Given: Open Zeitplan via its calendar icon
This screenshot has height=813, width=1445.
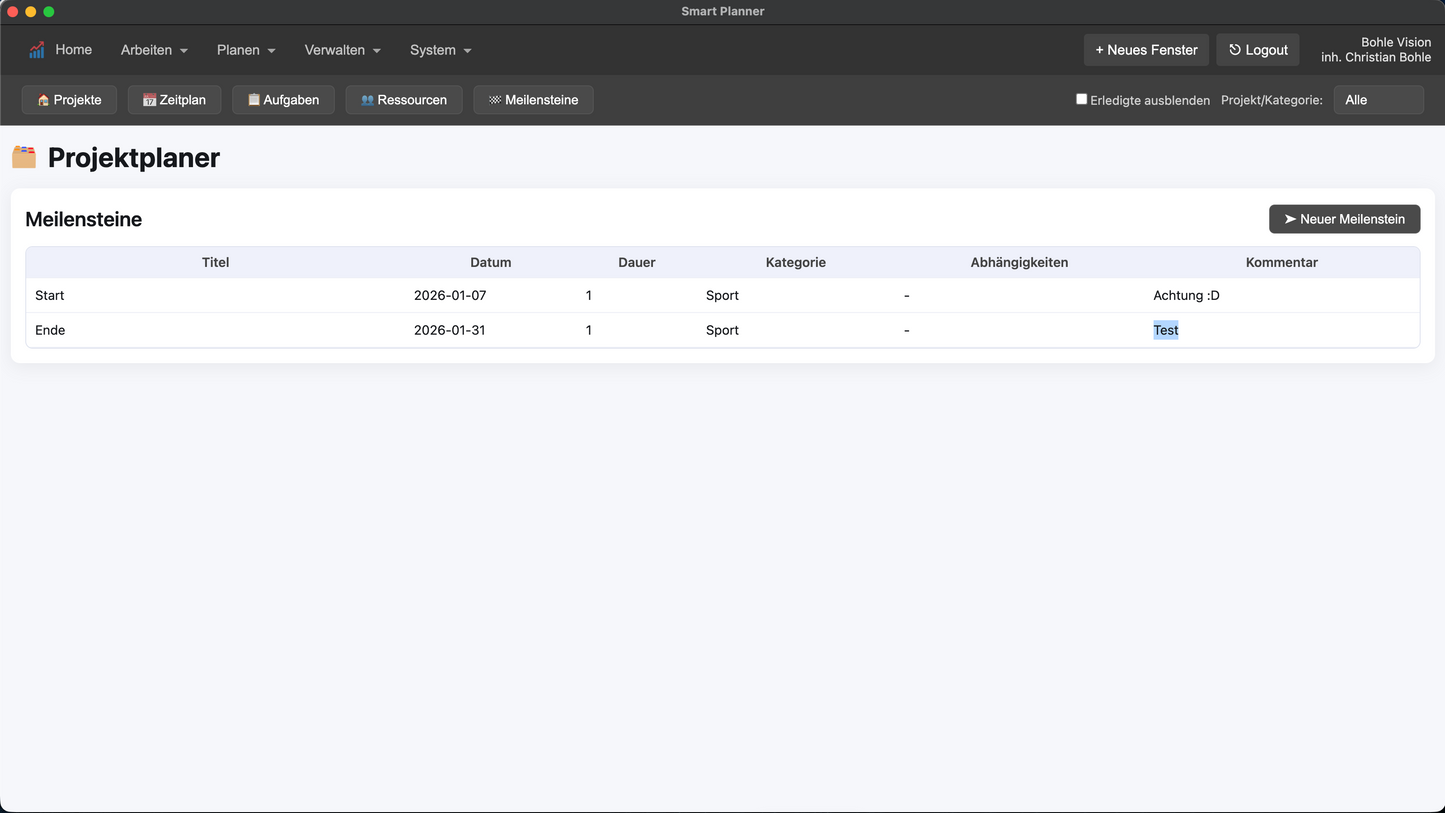Looking at the screenshot, I should (149, 100).
